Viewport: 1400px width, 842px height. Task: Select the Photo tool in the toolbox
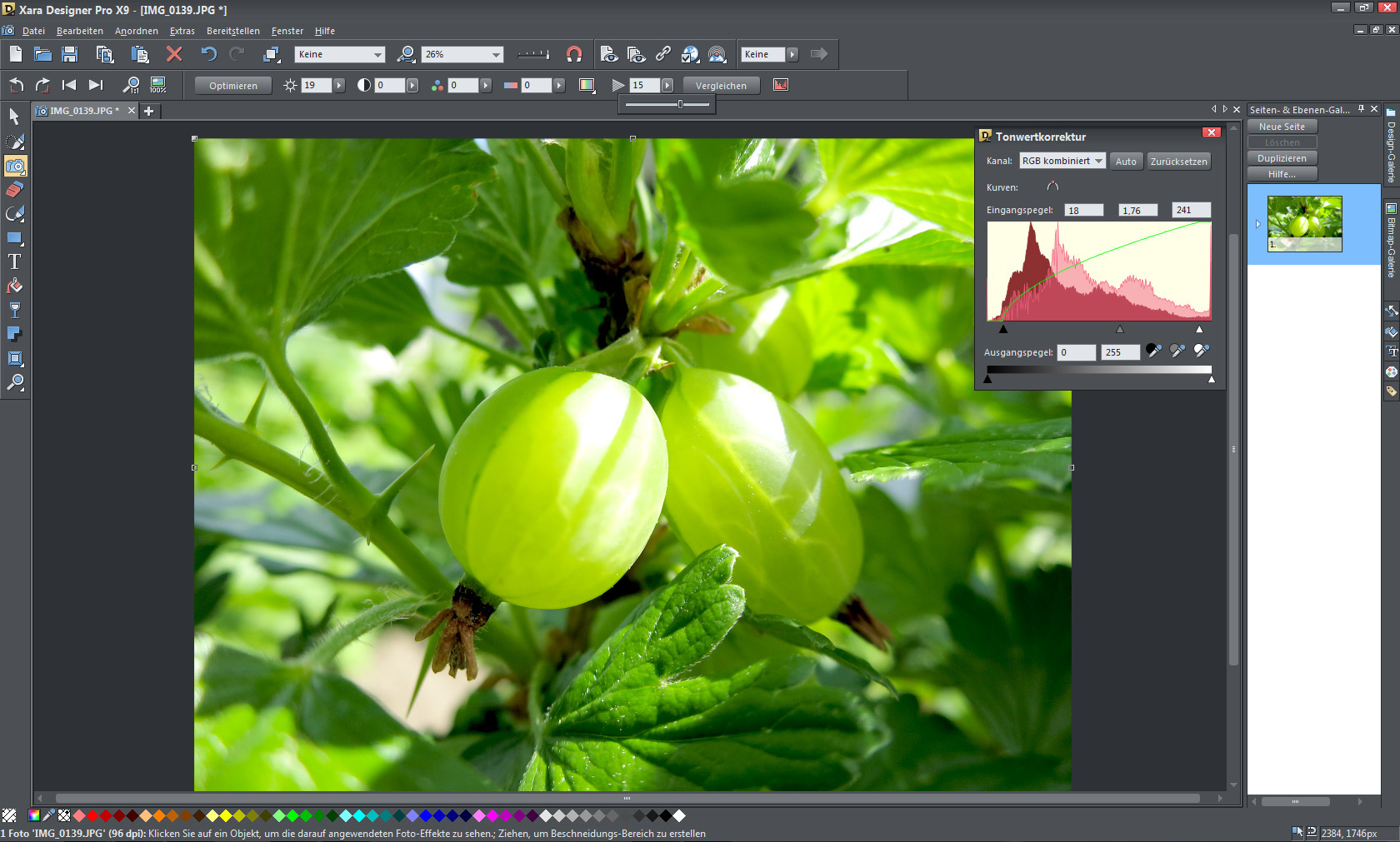coord(14,166)
